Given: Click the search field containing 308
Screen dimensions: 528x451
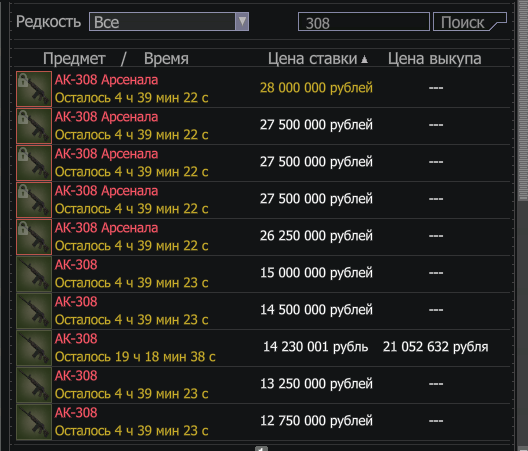Looking at the screenshot, I should (364, 22).
